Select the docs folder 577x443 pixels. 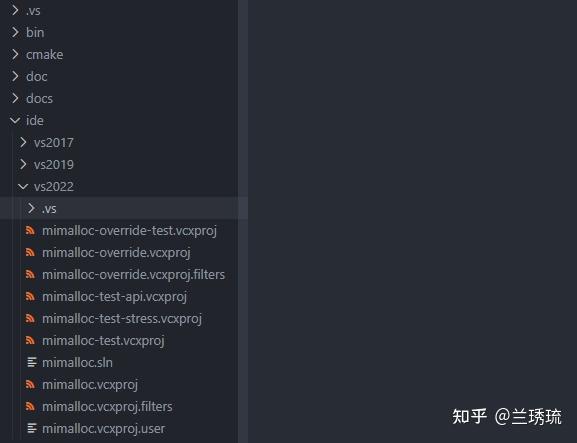click(x=39, y=99)
